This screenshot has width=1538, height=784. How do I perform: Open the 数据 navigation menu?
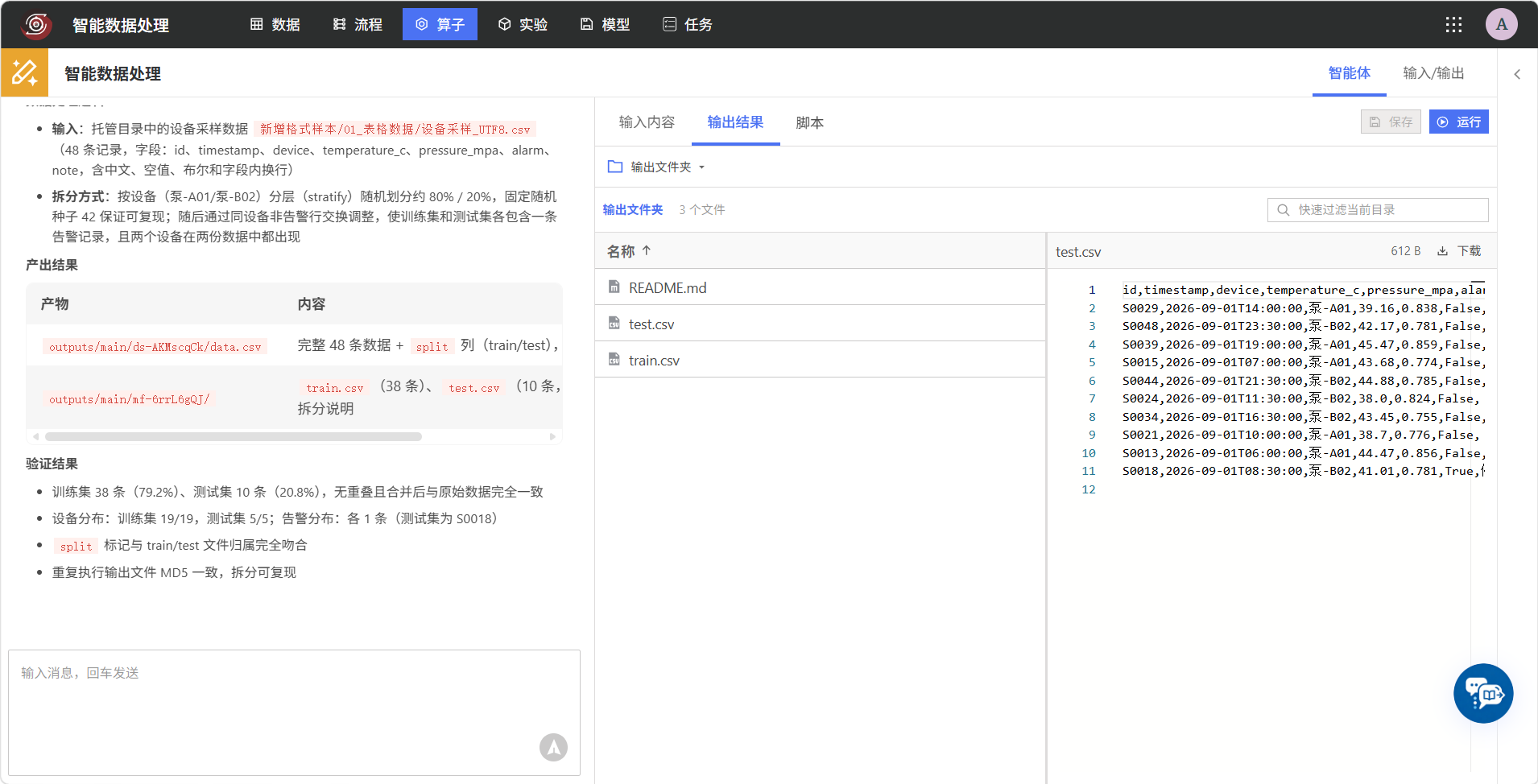tap(275, 24)
